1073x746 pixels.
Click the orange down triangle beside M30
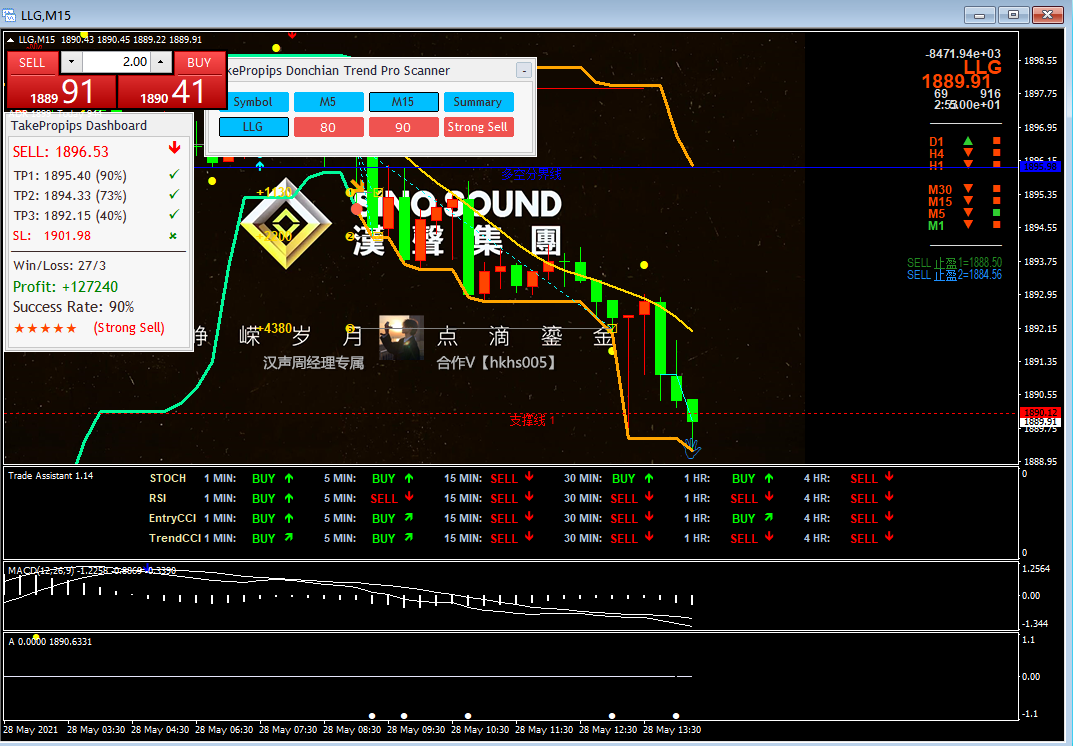(968, 189)
